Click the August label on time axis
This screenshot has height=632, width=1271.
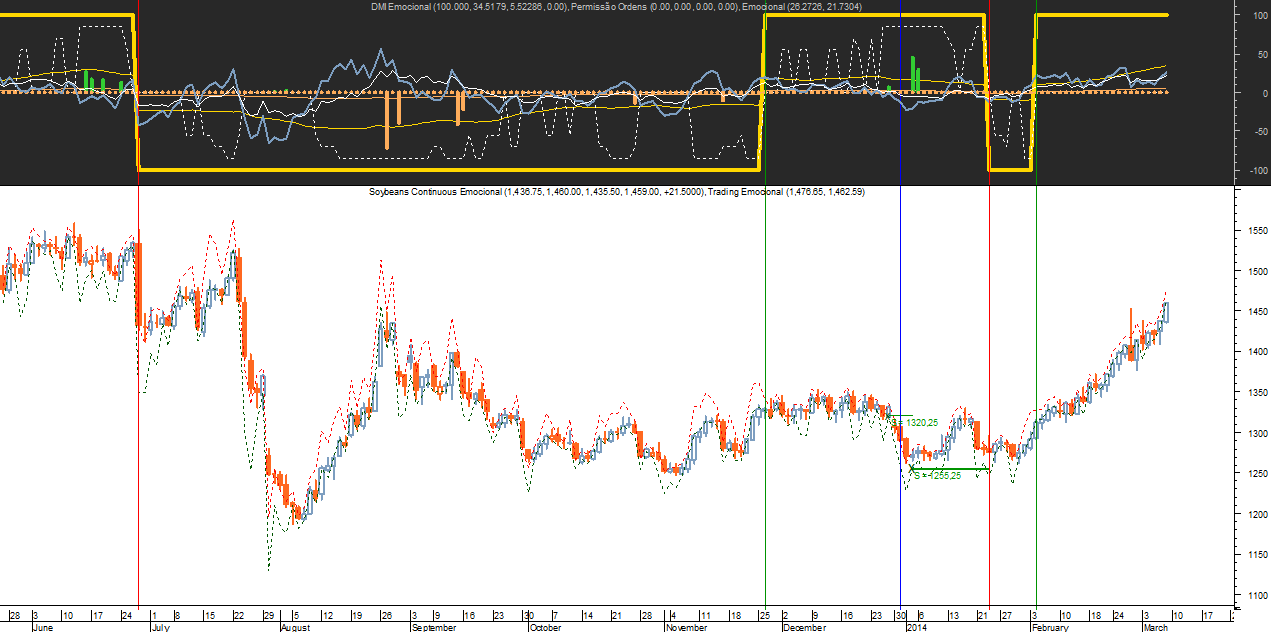[296, 628]
